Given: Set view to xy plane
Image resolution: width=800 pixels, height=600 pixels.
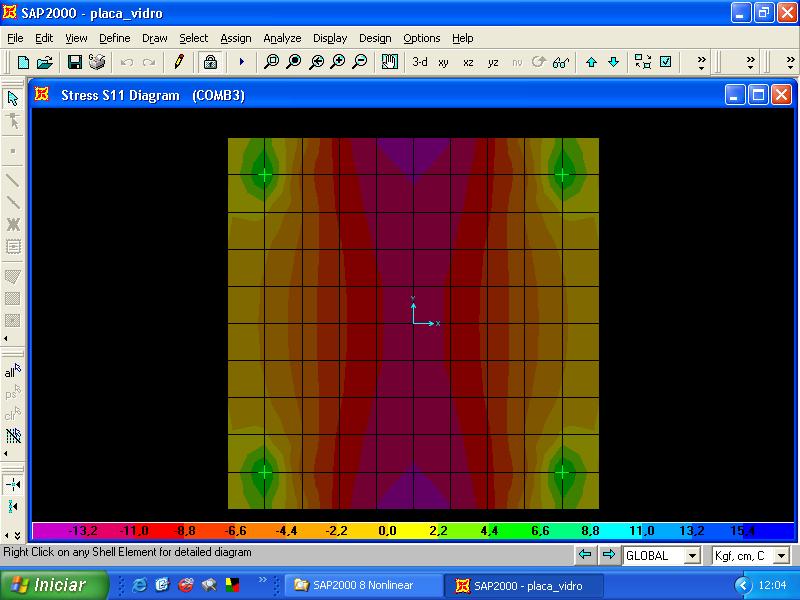Looking at the screenshot, I should coord(443,62).
